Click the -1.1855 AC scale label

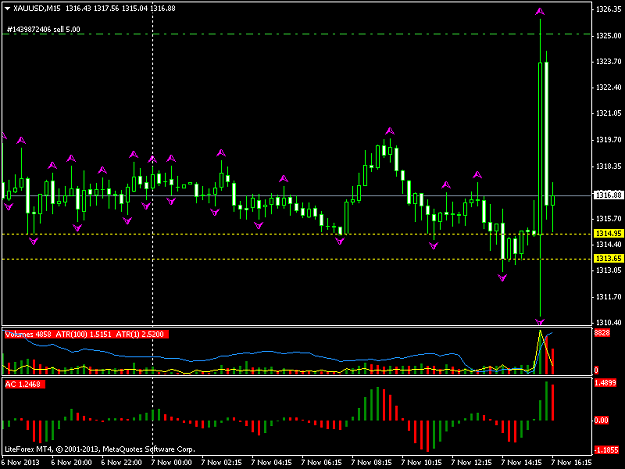[x=606, y=450]
